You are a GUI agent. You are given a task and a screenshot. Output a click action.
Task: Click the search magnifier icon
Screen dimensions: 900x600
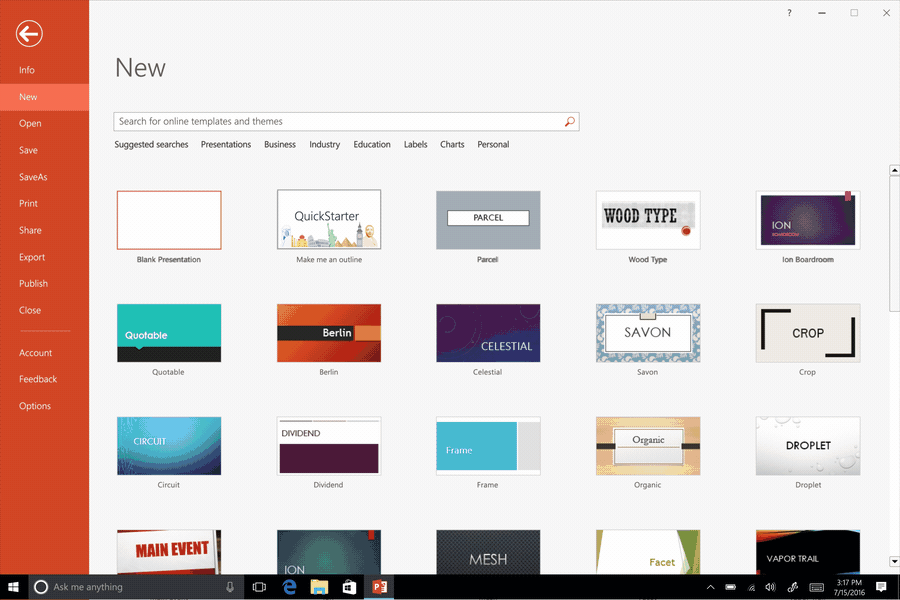(x=569, y=121)
